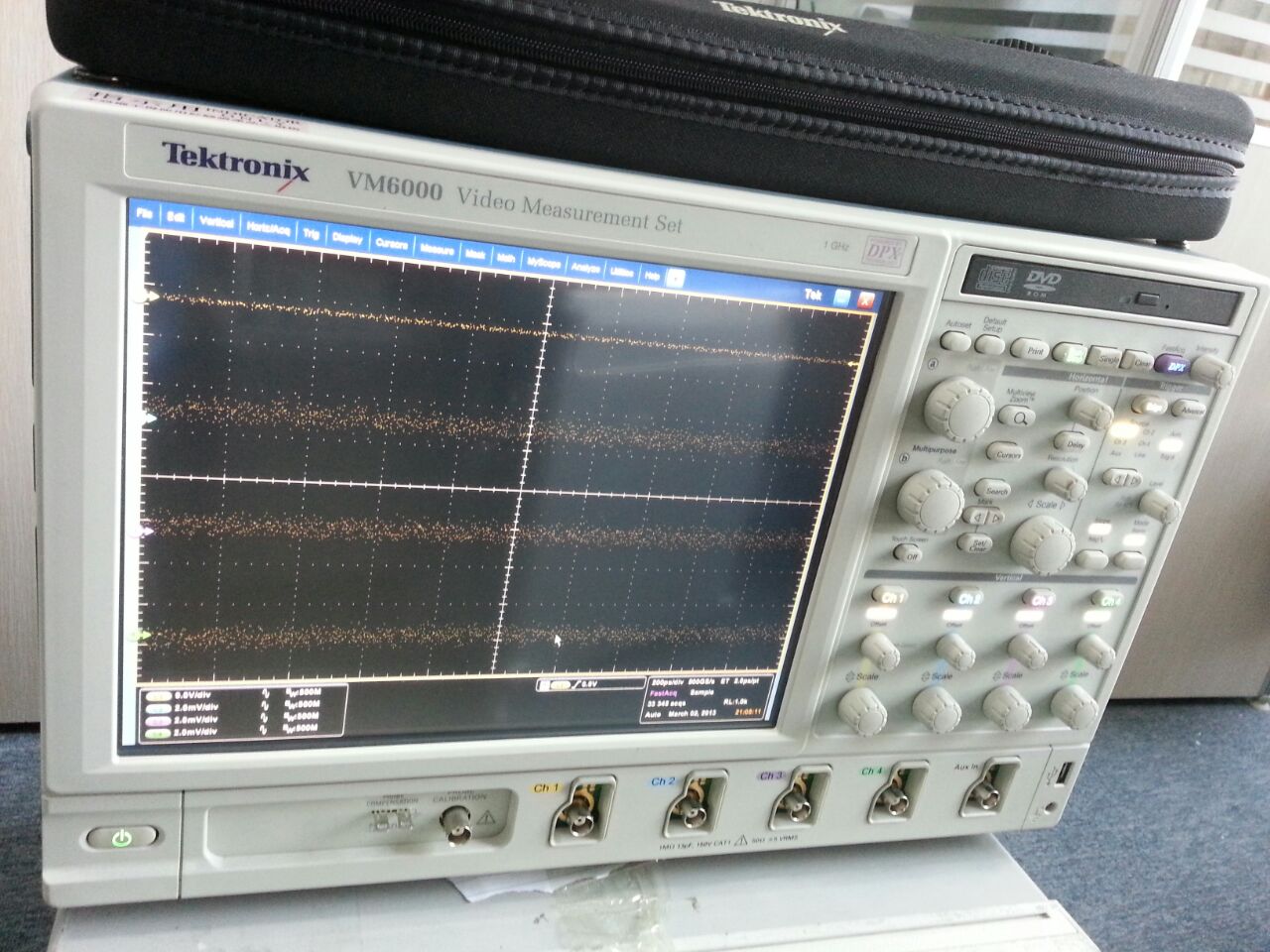The width and height of the screenshot is (1270, 952).
Task: Open the Math menu
Action: [x=506, y=258]
